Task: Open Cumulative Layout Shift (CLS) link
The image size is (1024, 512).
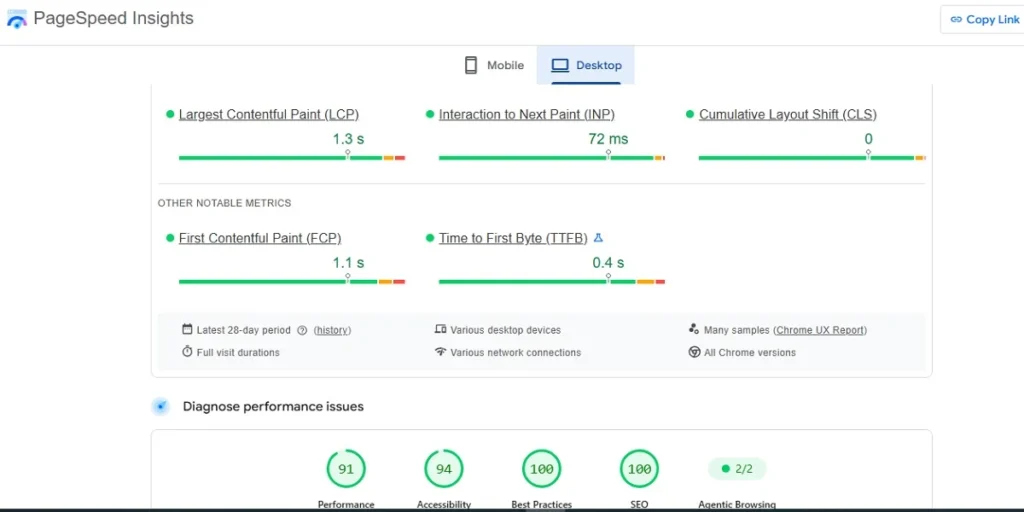Action: (788, 114)
